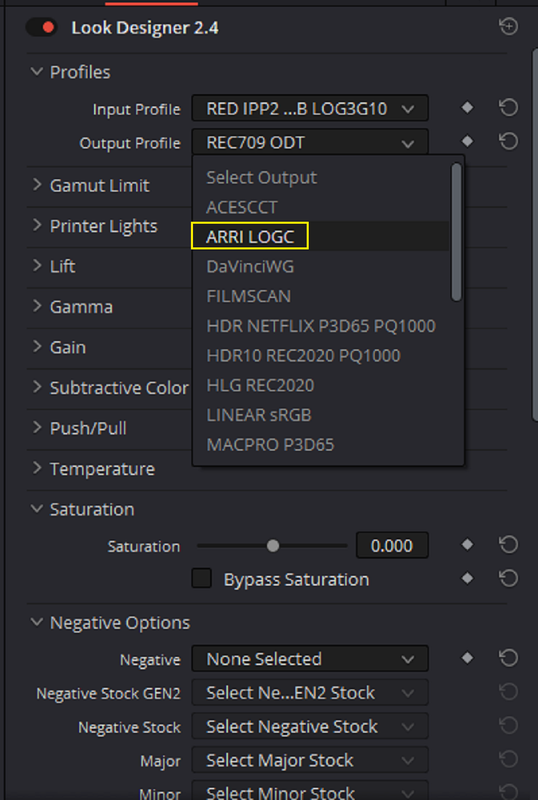The height and width of the screenshot is (800, 538).
Task: Enable the Bypass Saturation checkbox
Action: coord(202,579)
